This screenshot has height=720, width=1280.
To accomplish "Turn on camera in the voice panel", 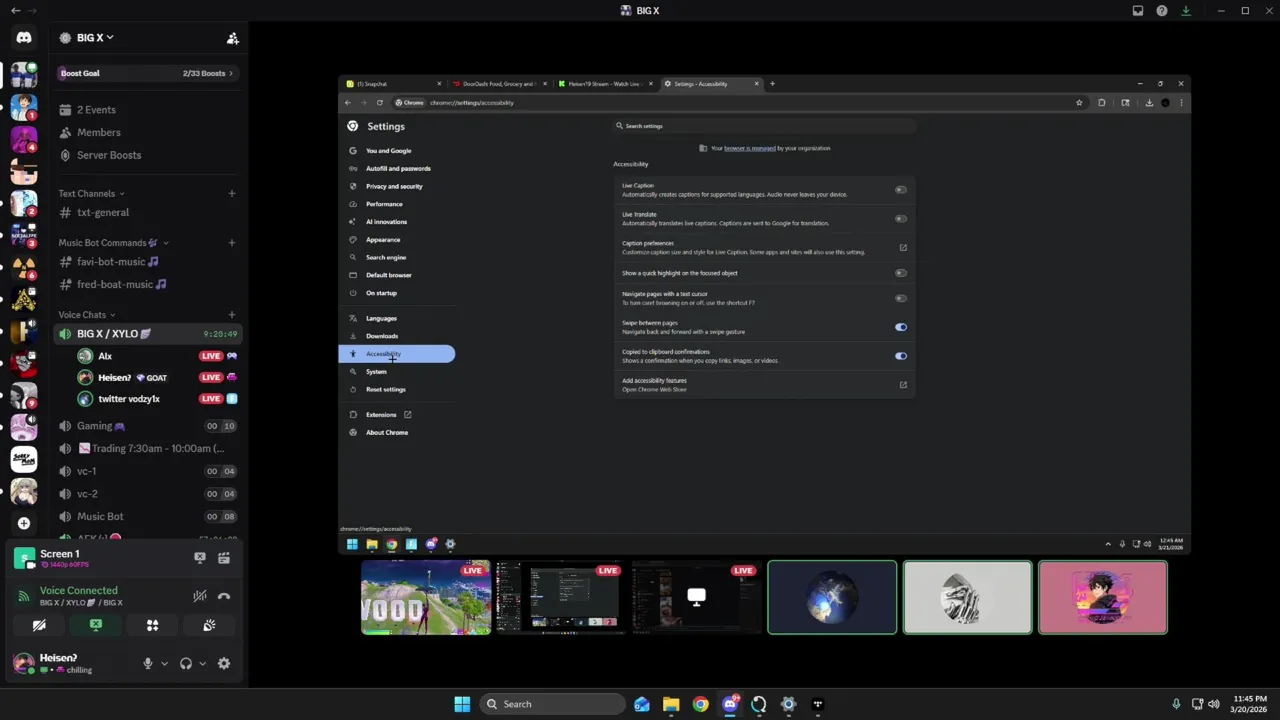I will 39,625.
